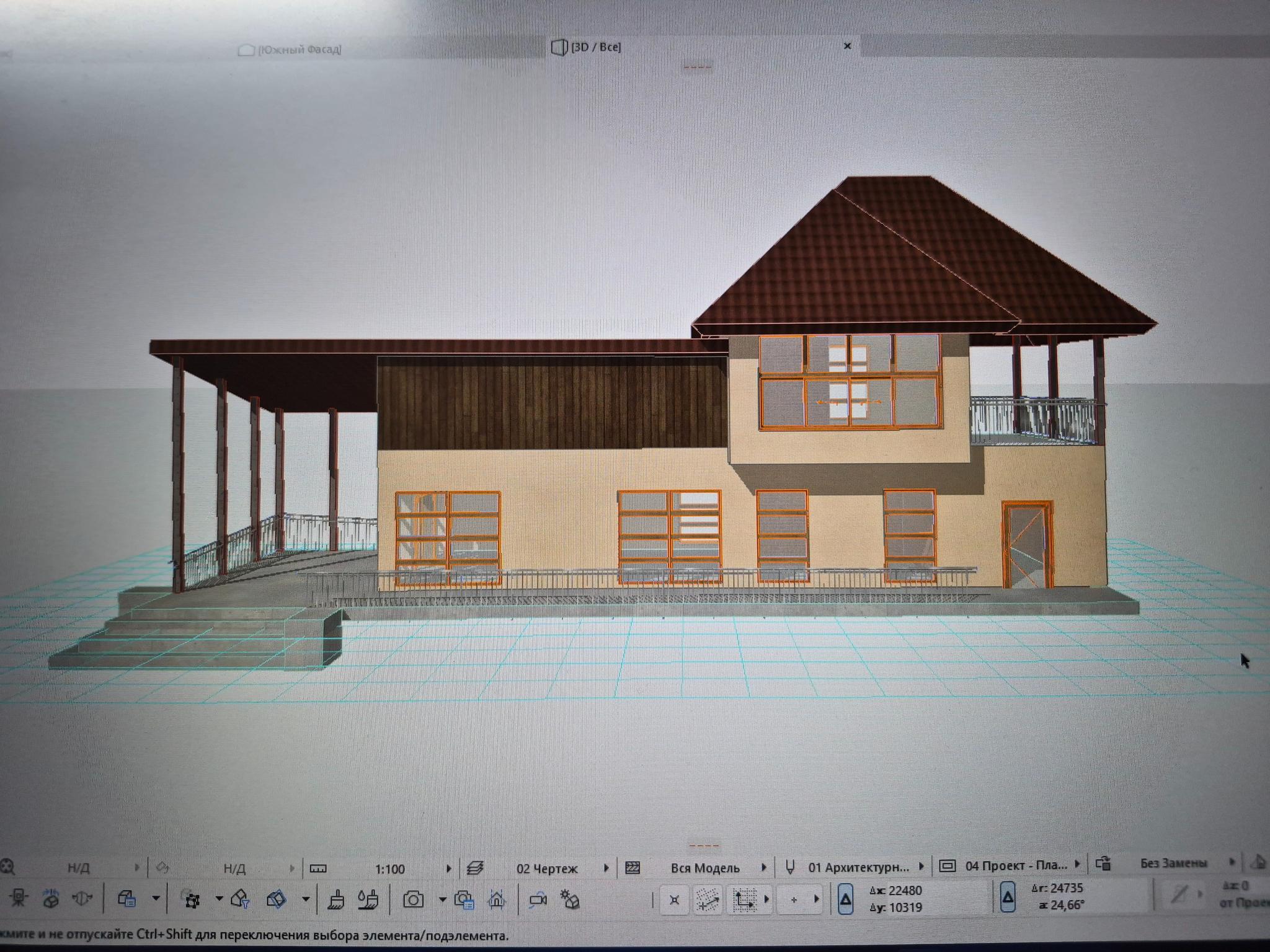Click the 3D camera snapshot icon
1270x952 pixels.
[413, 899]
